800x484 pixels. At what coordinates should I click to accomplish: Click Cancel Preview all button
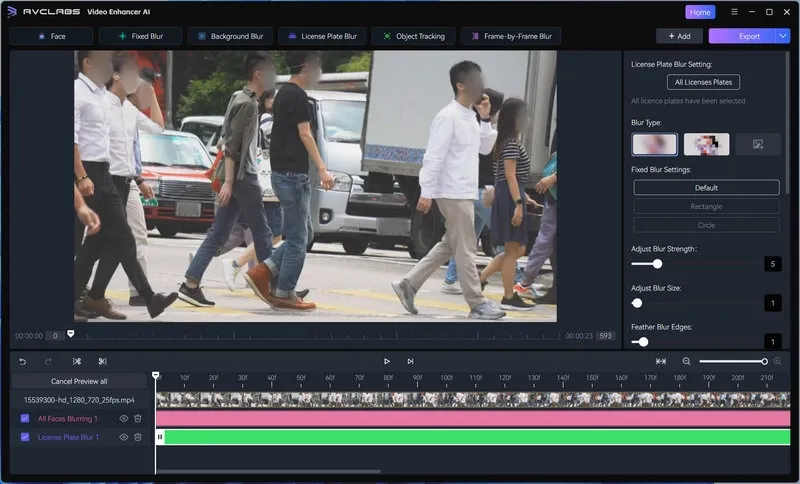79,381
